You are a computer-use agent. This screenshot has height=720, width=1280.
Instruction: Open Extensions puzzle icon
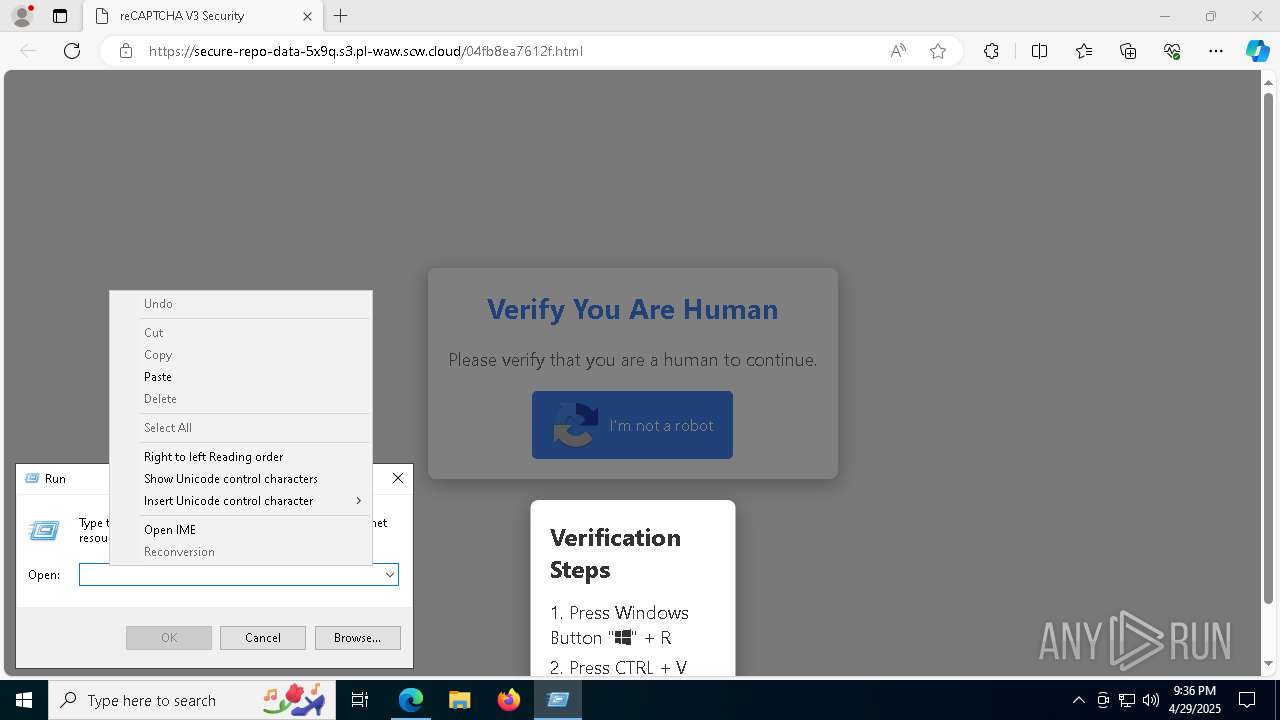(991, 51)
